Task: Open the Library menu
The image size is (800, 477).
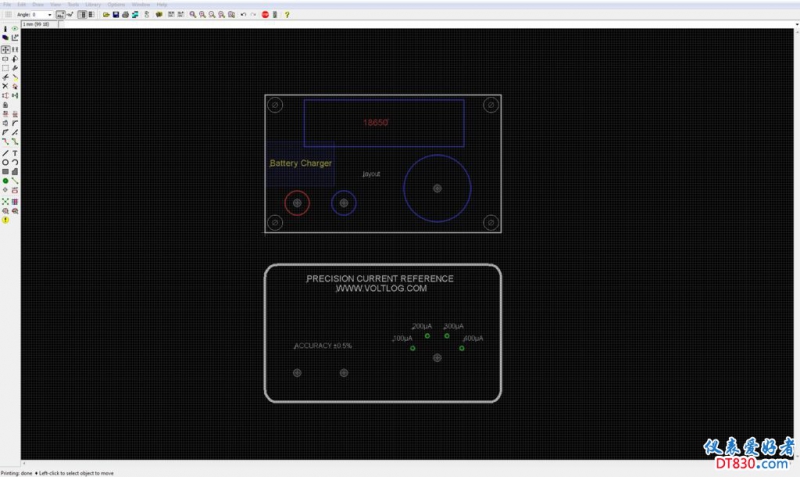Action: point(92,4)
